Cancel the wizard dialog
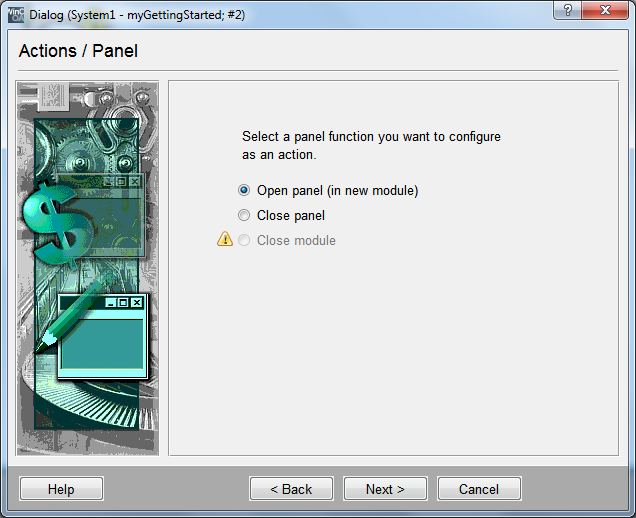Screen dimensions: 636x518 coord(479,489)
